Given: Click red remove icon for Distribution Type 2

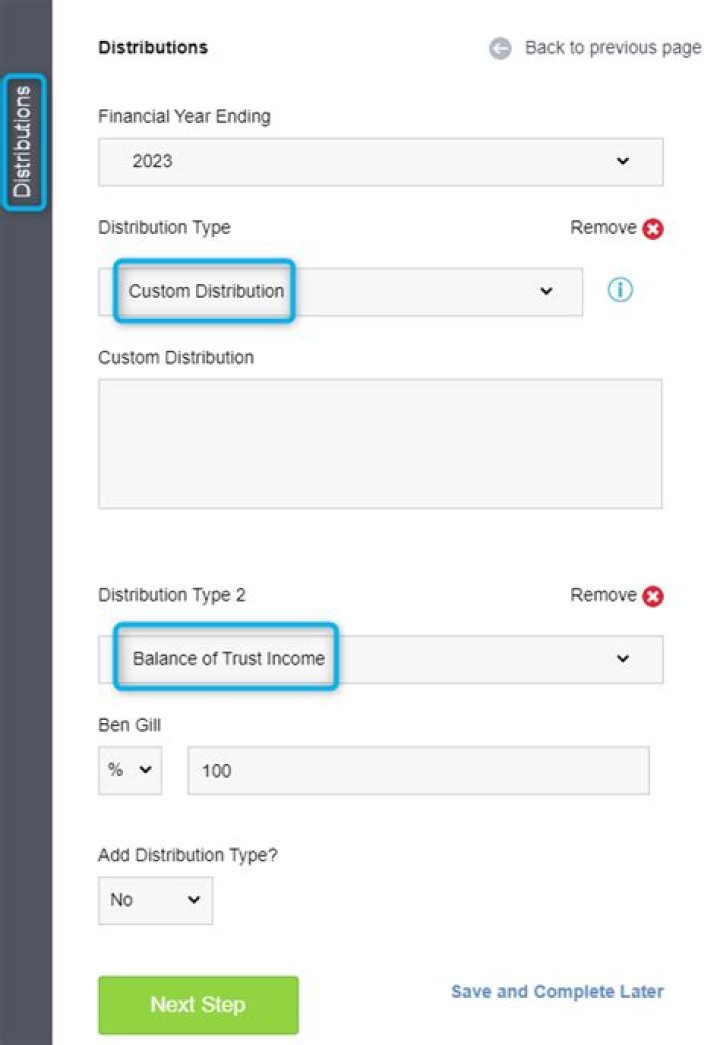Looking at the screenshot, I should coord(653,597).
